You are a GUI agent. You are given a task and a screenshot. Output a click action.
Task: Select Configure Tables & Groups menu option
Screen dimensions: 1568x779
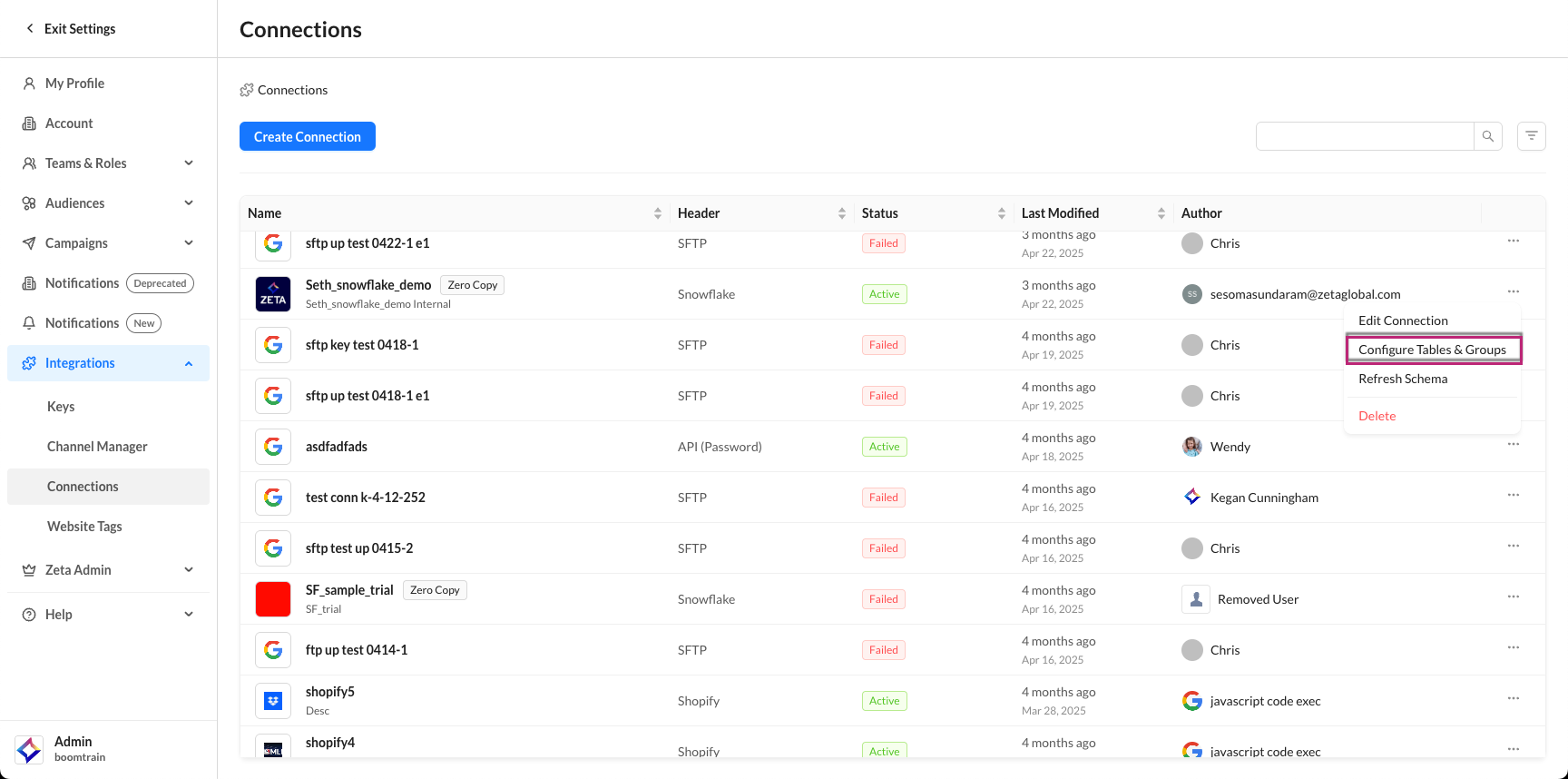point(1432,350)
